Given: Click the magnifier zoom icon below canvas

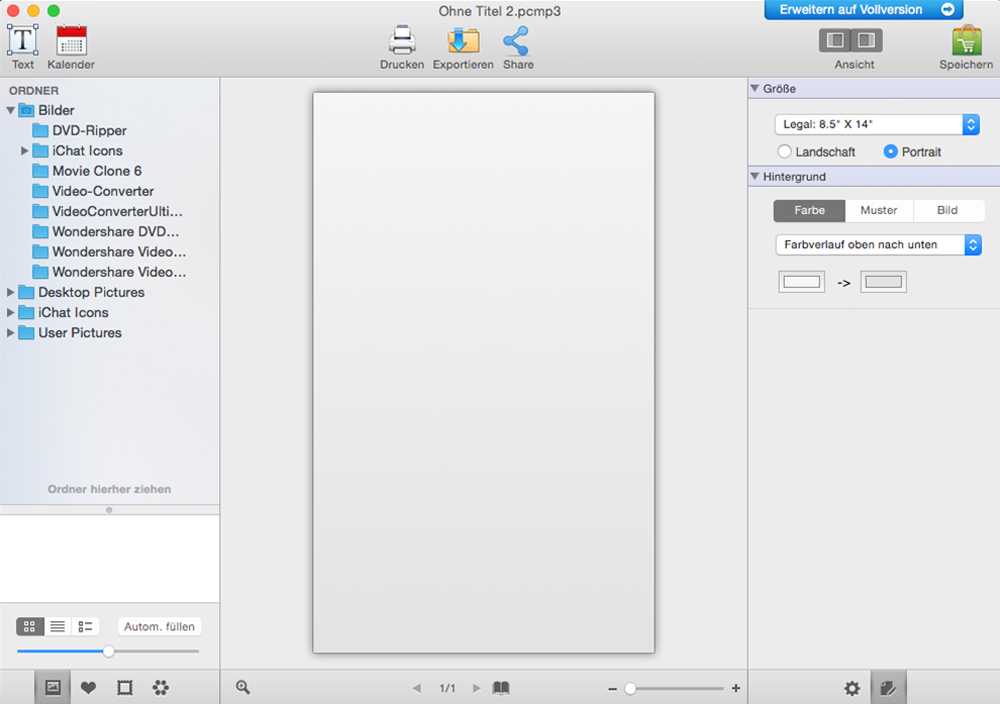Looking at the screenshot, I should tap(243, 687).
